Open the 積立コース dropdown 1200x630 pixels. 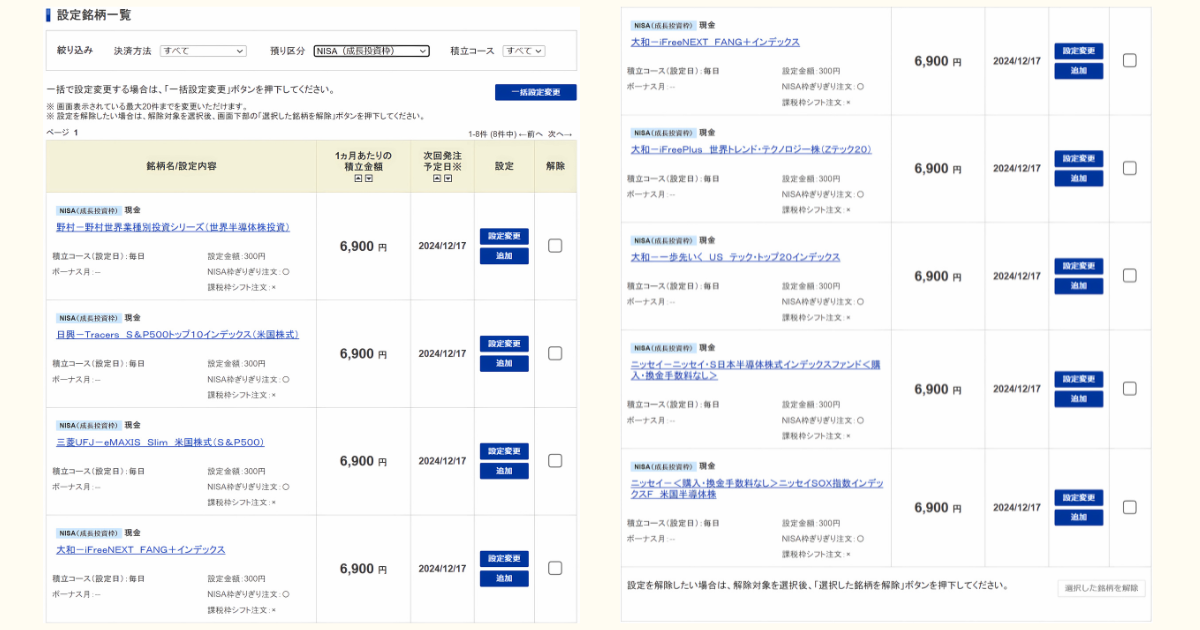pos(522,51)
